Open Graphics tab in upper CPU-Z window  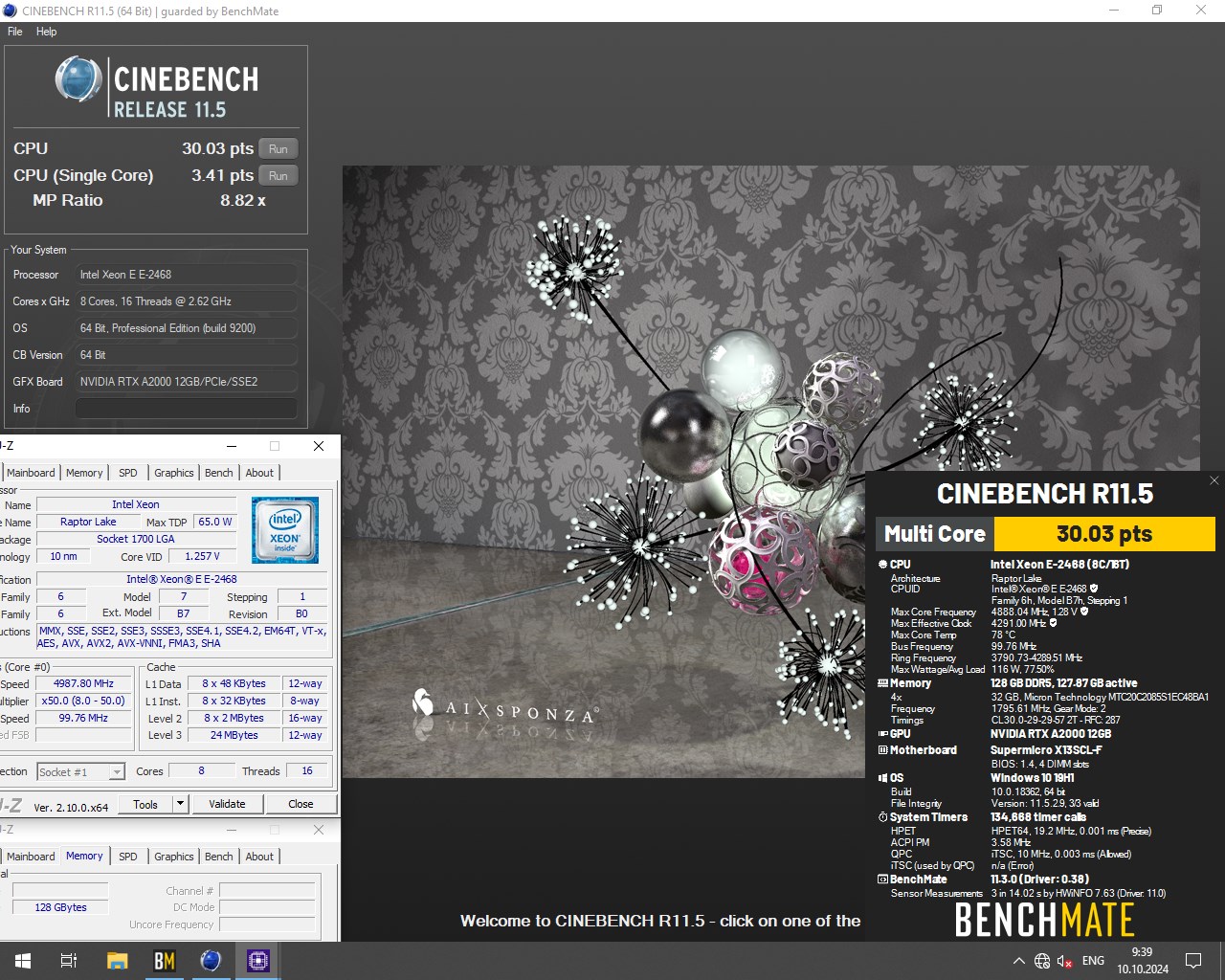pyautogui.click(x=174, y=473)
